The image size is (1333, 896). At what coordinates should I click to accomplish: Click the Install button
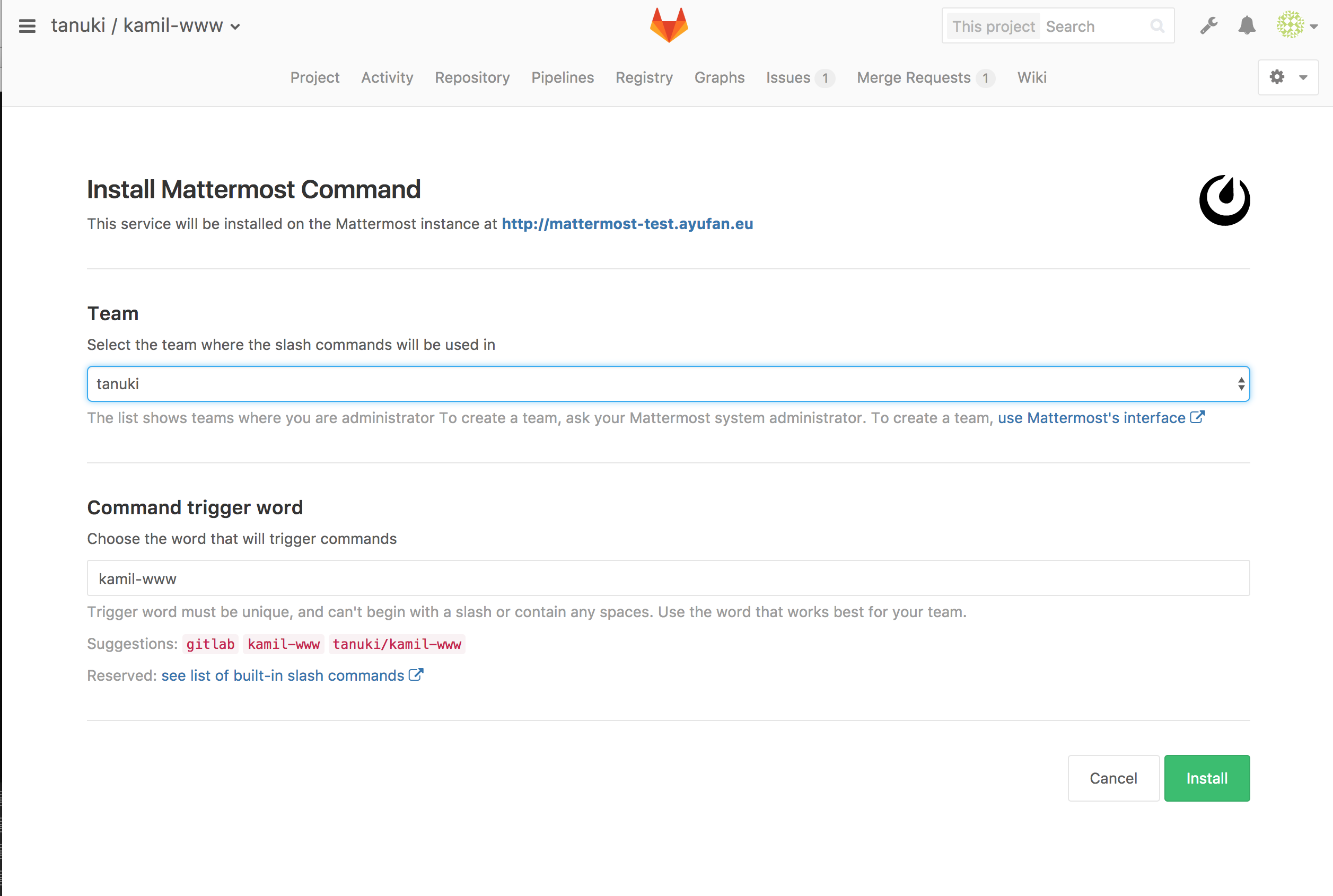1208,778
